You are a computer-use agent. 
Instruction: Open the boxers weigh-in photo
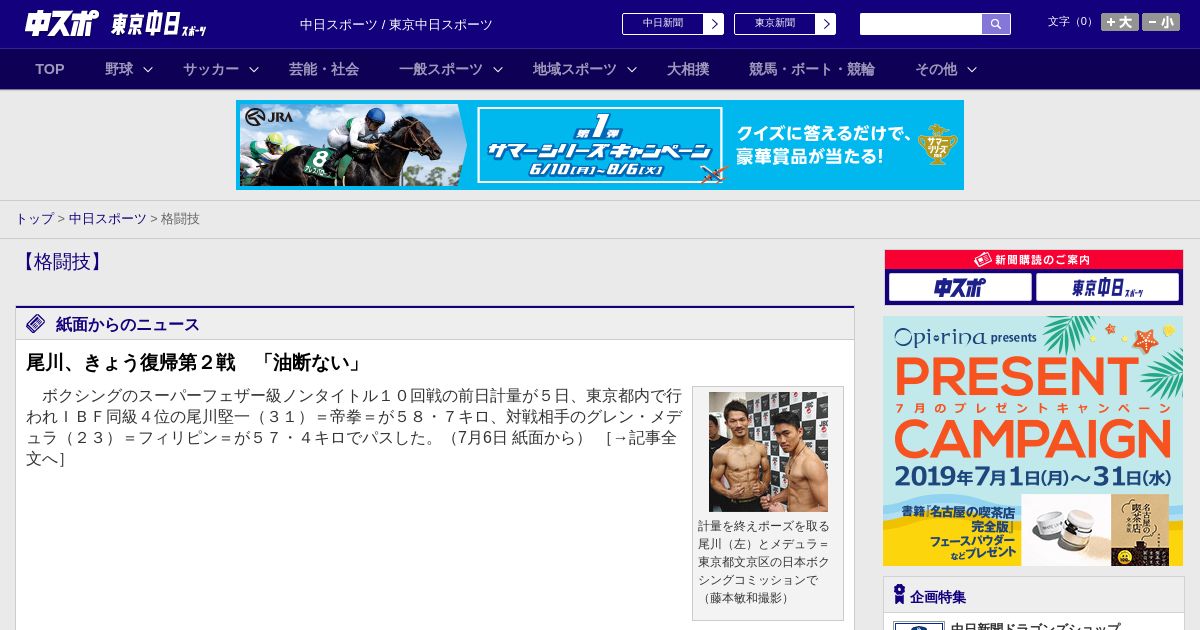pyautogui.click(x=768, y=452)
